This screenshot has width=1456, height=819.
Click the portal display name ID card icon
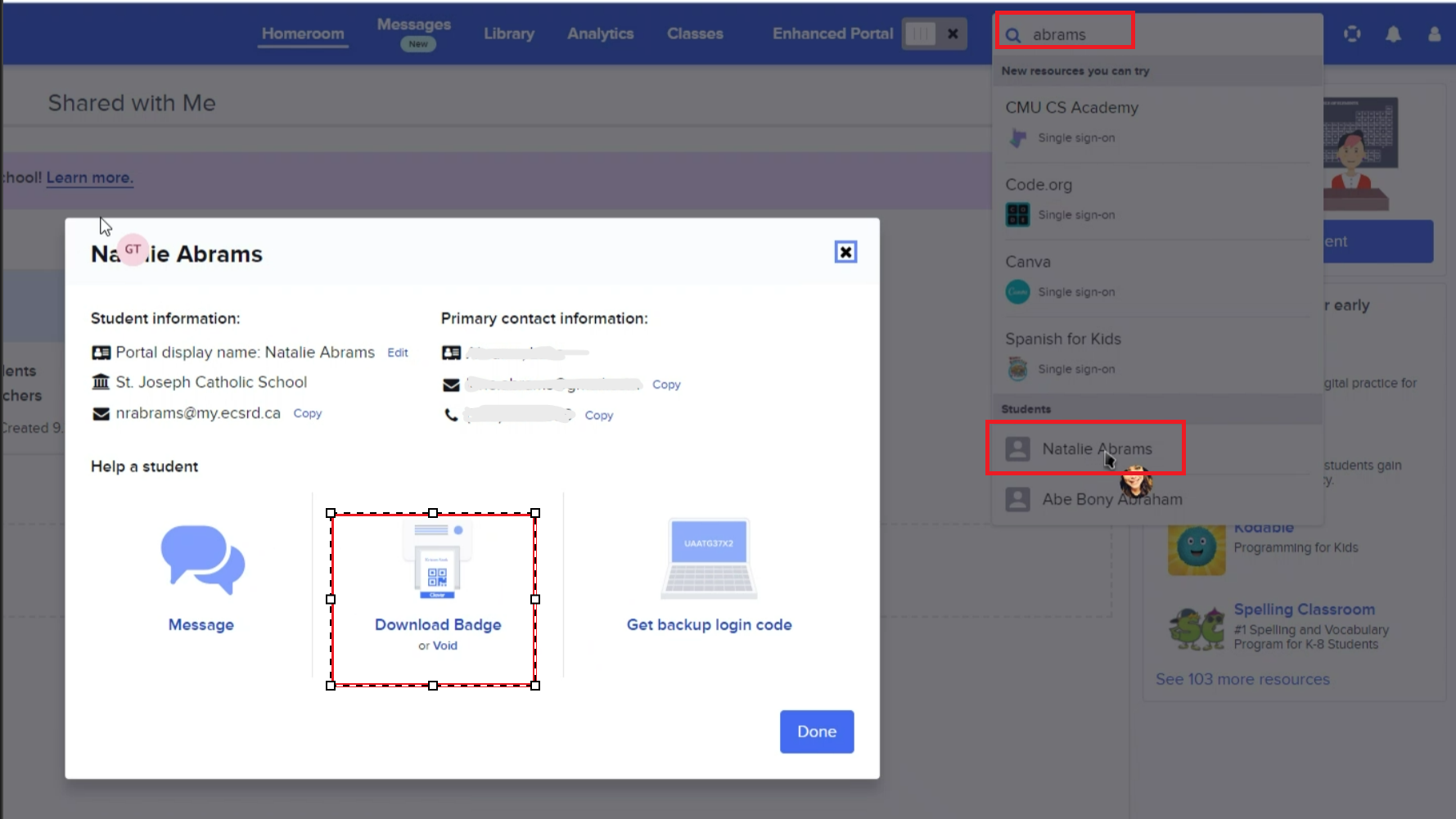(101, 353)
